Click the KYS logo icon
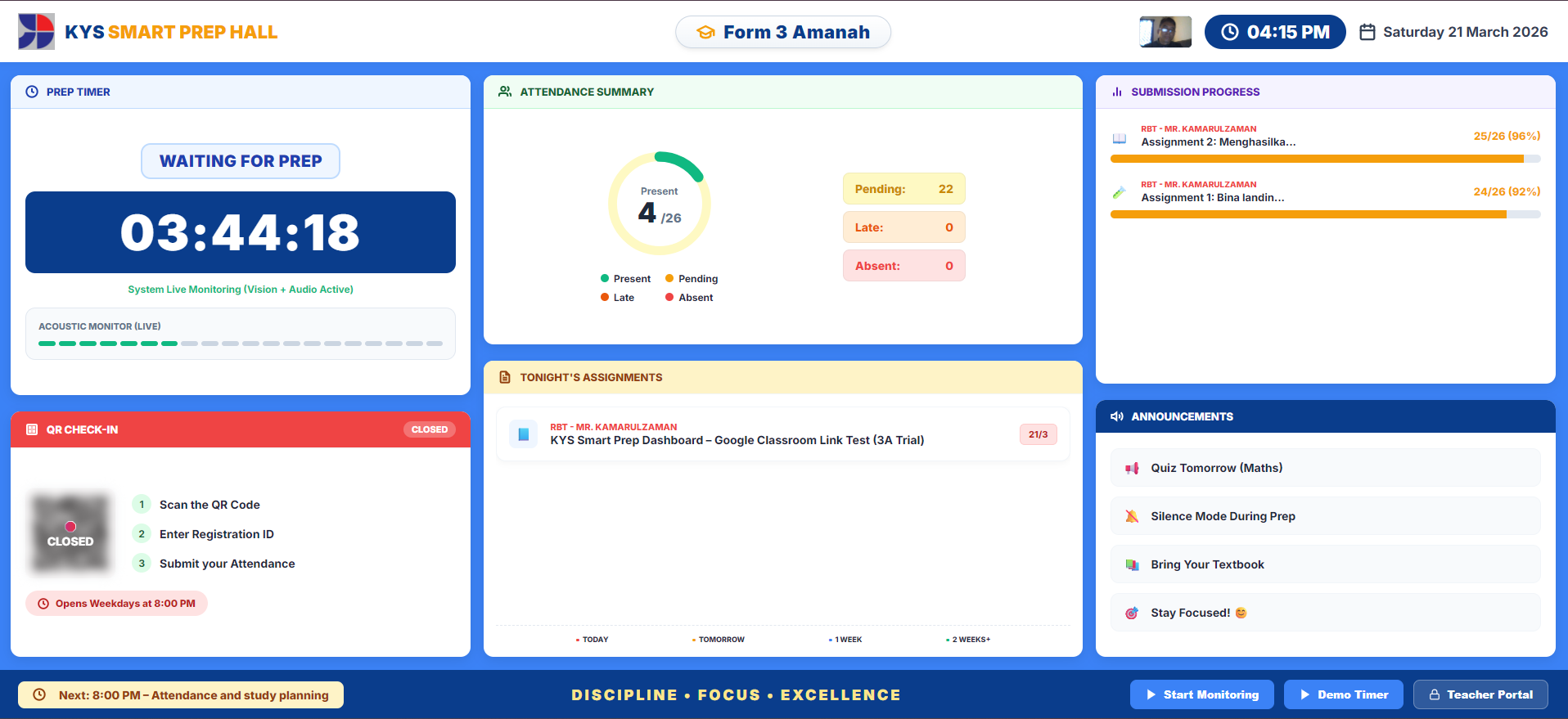 click(x=36, y=32)
